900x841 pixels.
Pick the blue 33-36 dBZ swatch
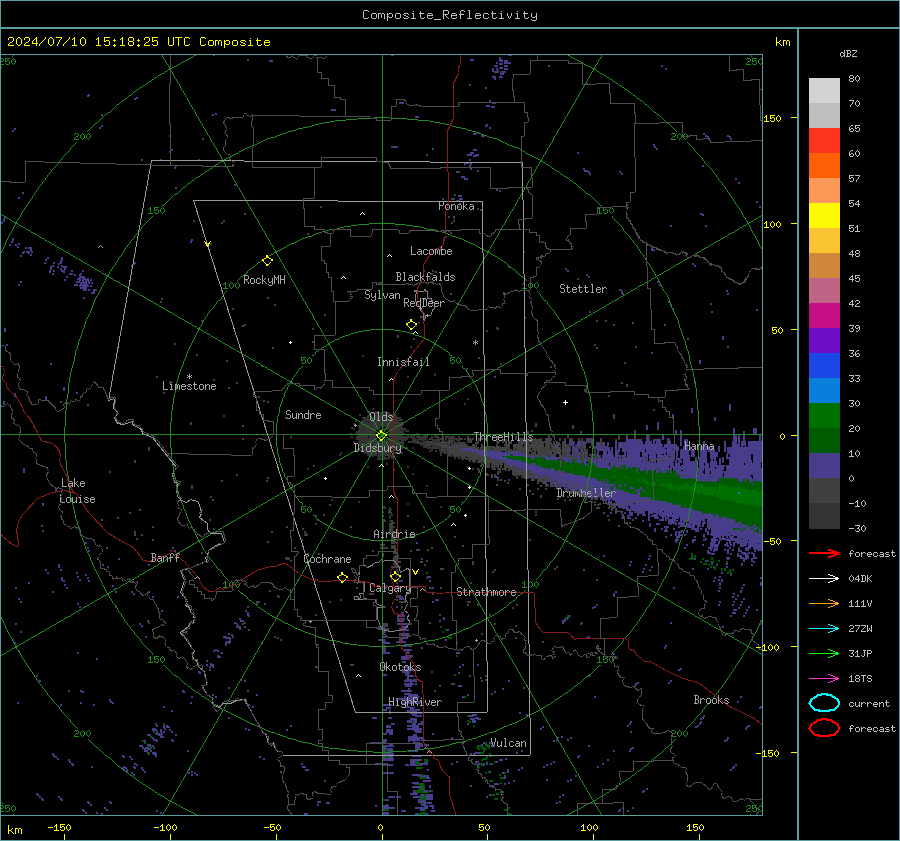[x=824, y=366]
